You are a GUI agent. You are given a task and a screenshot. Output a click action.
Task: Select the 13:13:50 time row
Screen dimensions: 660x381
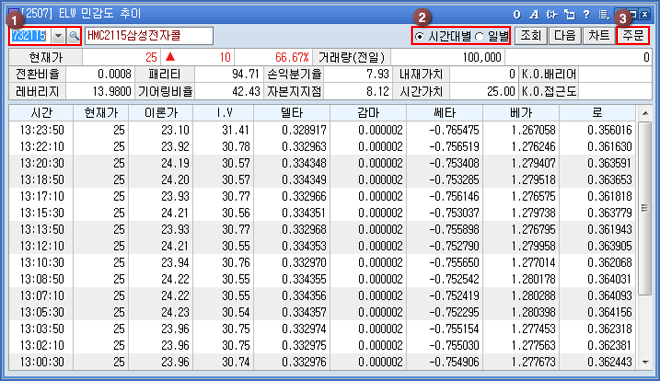click(x=322, y=229)
